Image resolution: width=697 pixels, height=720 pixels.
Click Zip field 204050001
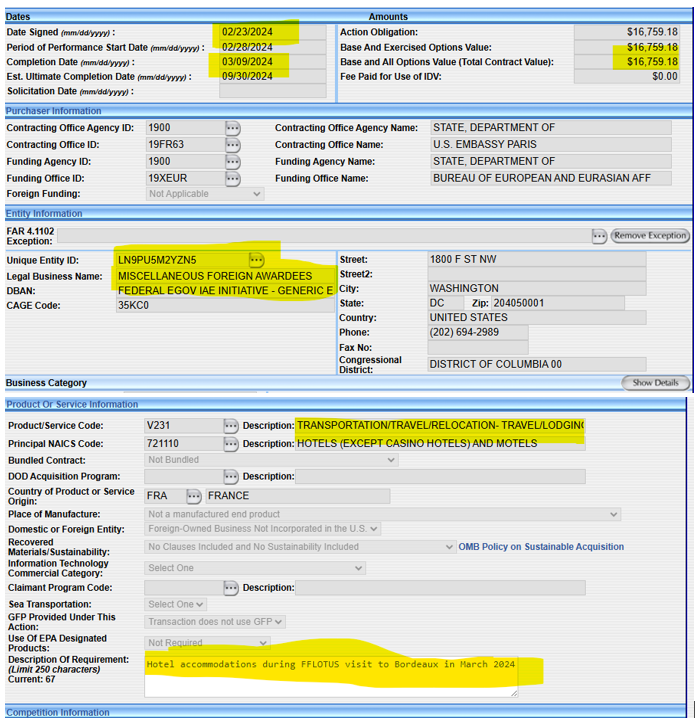pyautogui.click(x=558, y=304)
